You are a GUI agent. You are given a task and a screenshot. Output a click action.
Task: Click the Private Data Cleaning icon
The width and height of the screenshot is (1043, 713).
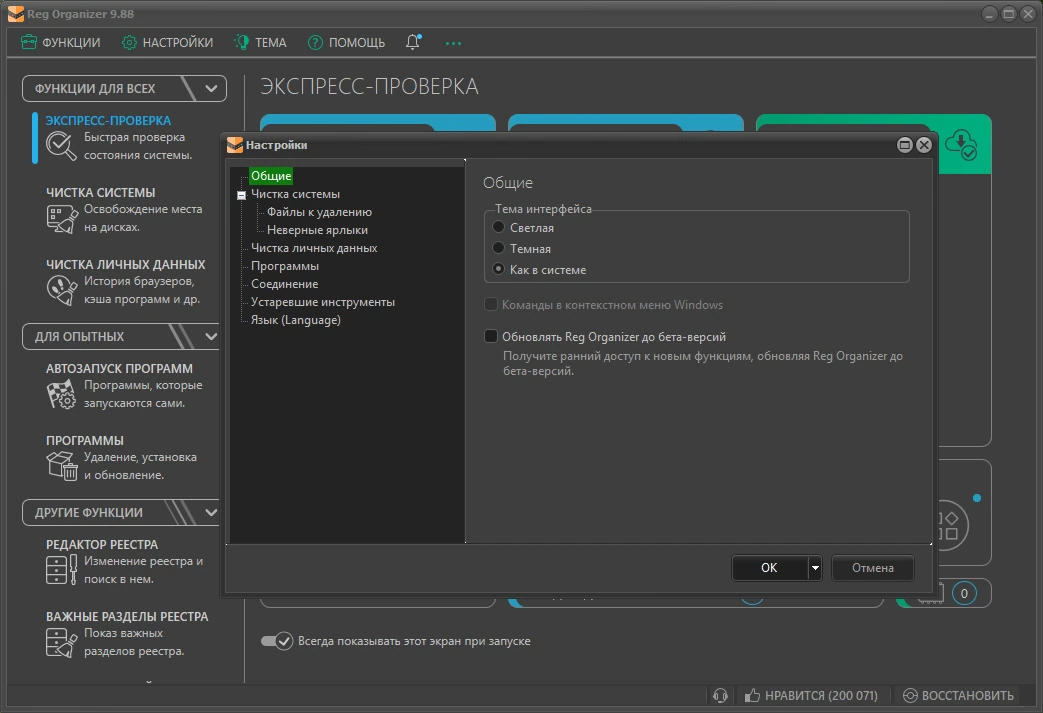[x=62, y=291]
